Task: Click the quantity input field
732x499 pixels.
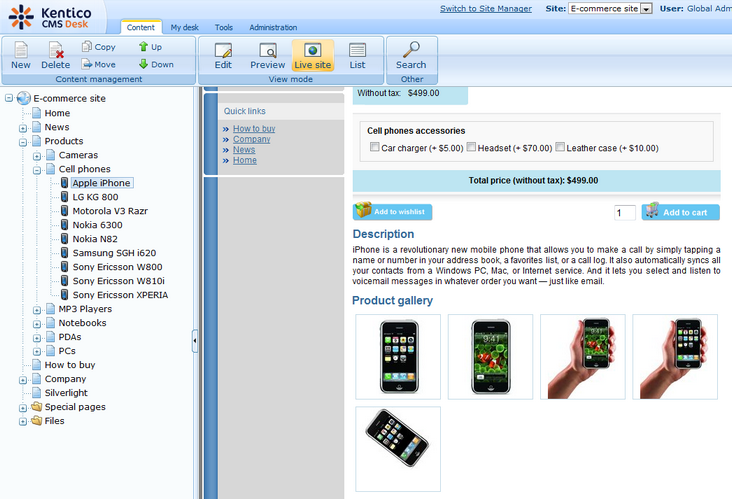Action: (x=625, y=213)
